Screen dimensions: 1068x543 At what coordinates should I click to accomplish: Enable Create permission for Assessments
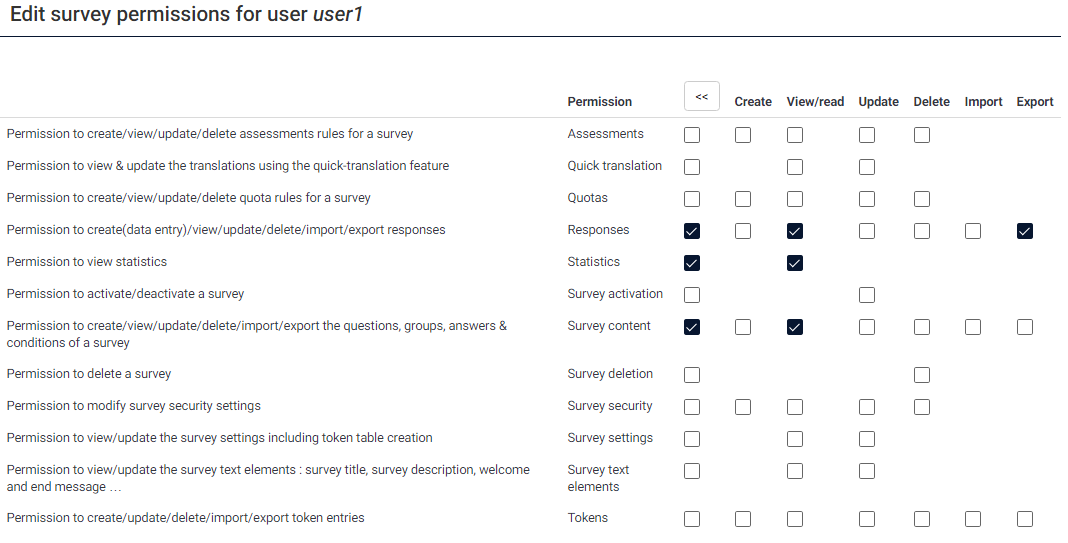point(743,135)
